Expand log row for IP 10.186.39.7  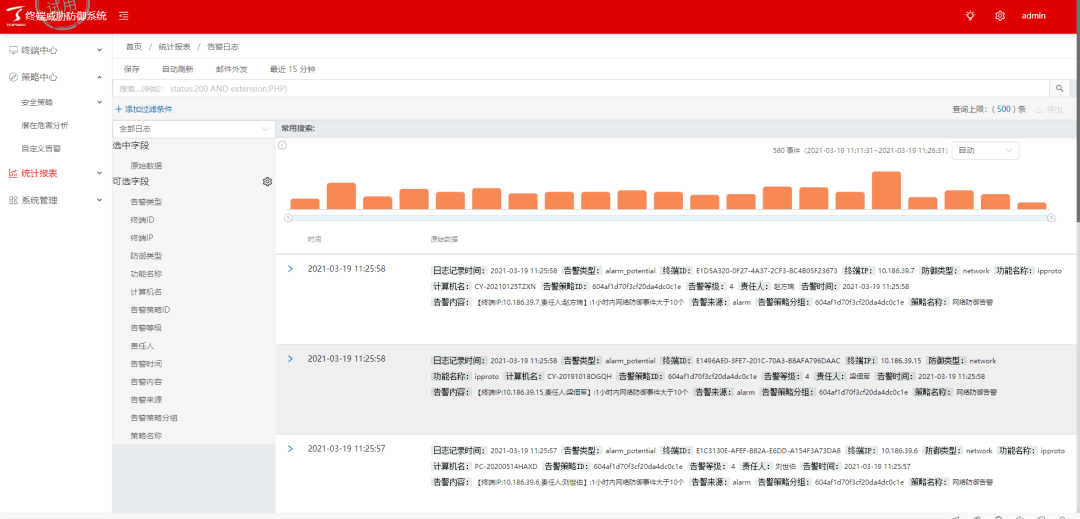point(290,268)
